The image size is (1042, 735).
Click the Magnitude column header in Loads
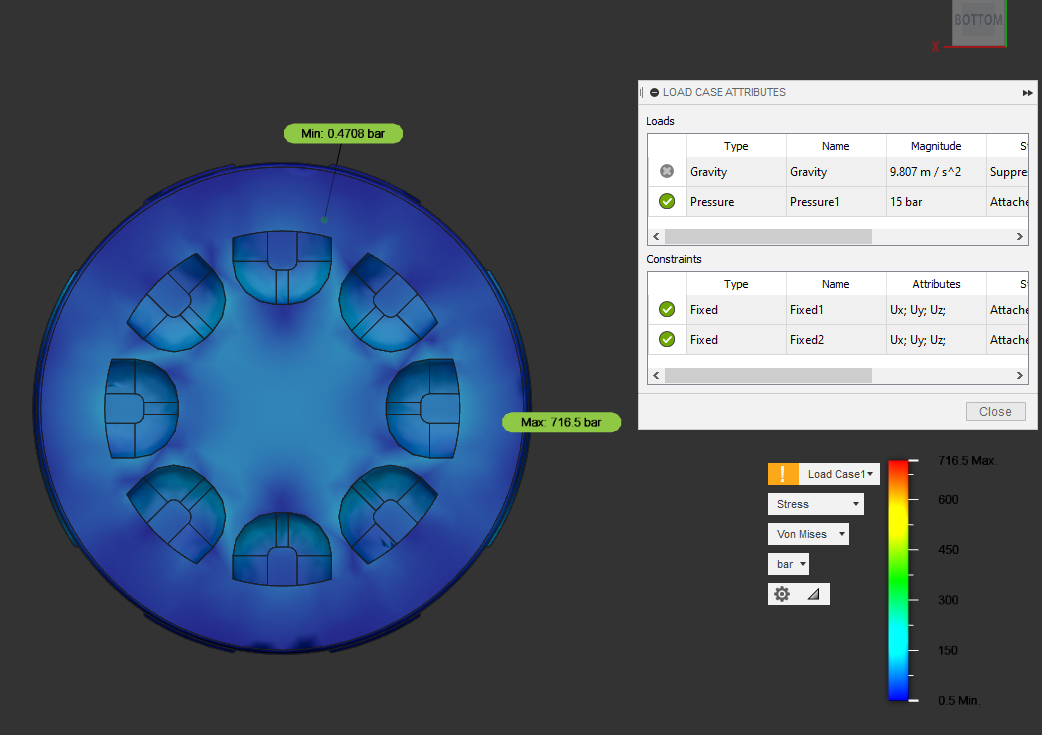936,146
